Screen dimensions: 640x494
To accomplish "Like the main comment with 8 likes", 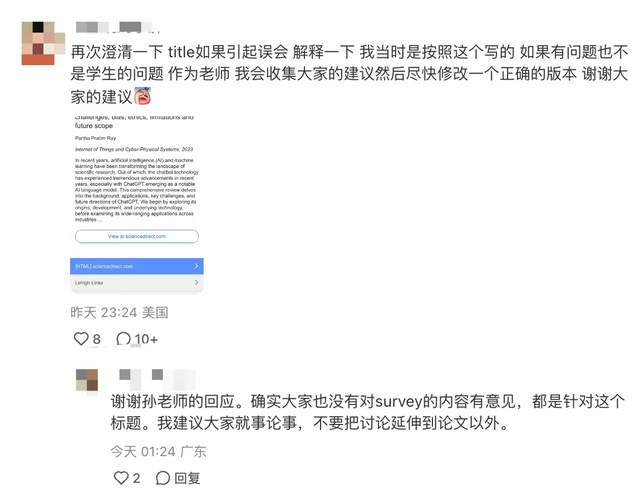I will (x=81, y=338).
